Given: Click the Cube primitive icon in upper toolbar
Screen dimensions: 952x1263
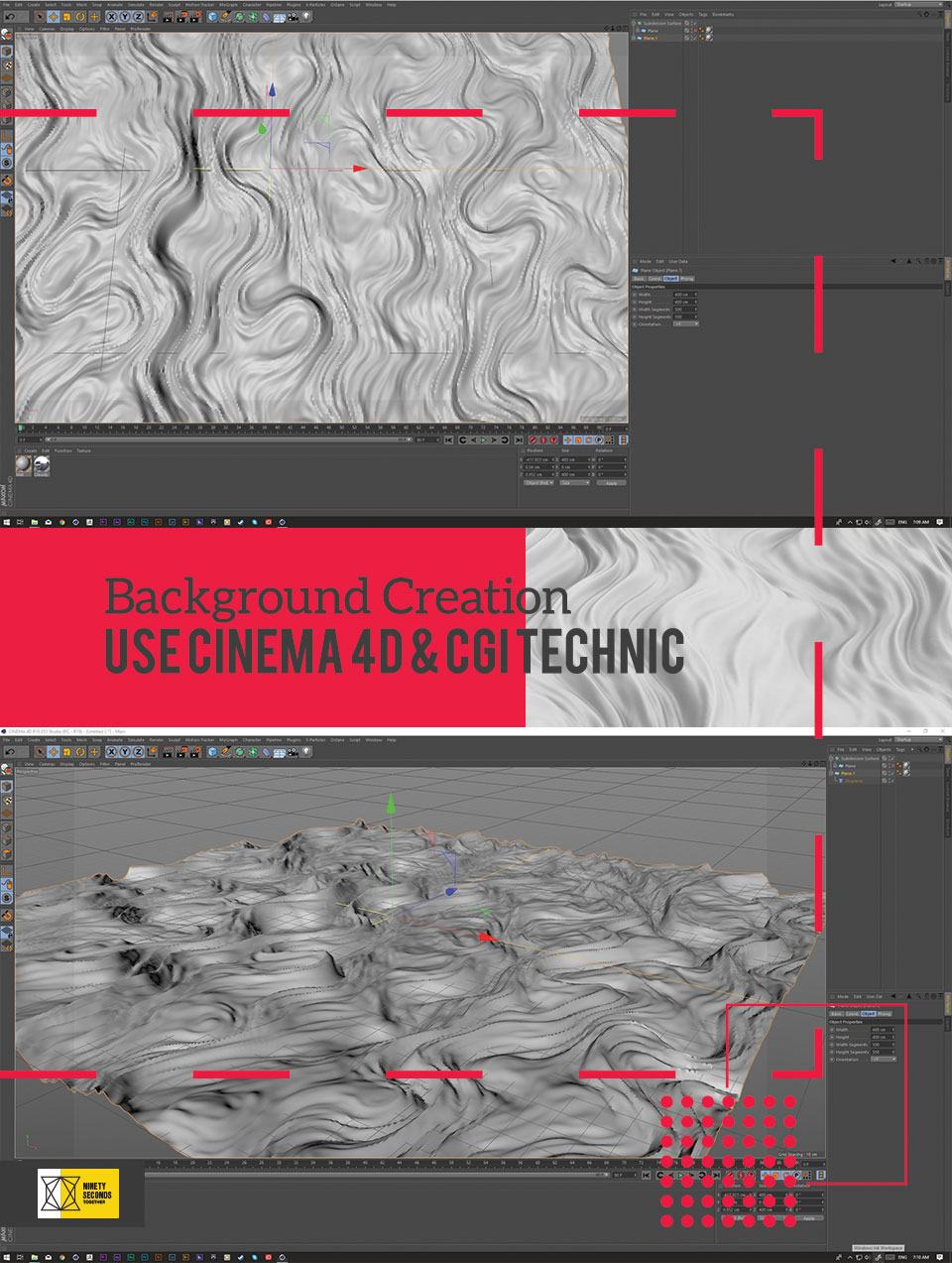Looking at the screenshot, I should (213, 16).
